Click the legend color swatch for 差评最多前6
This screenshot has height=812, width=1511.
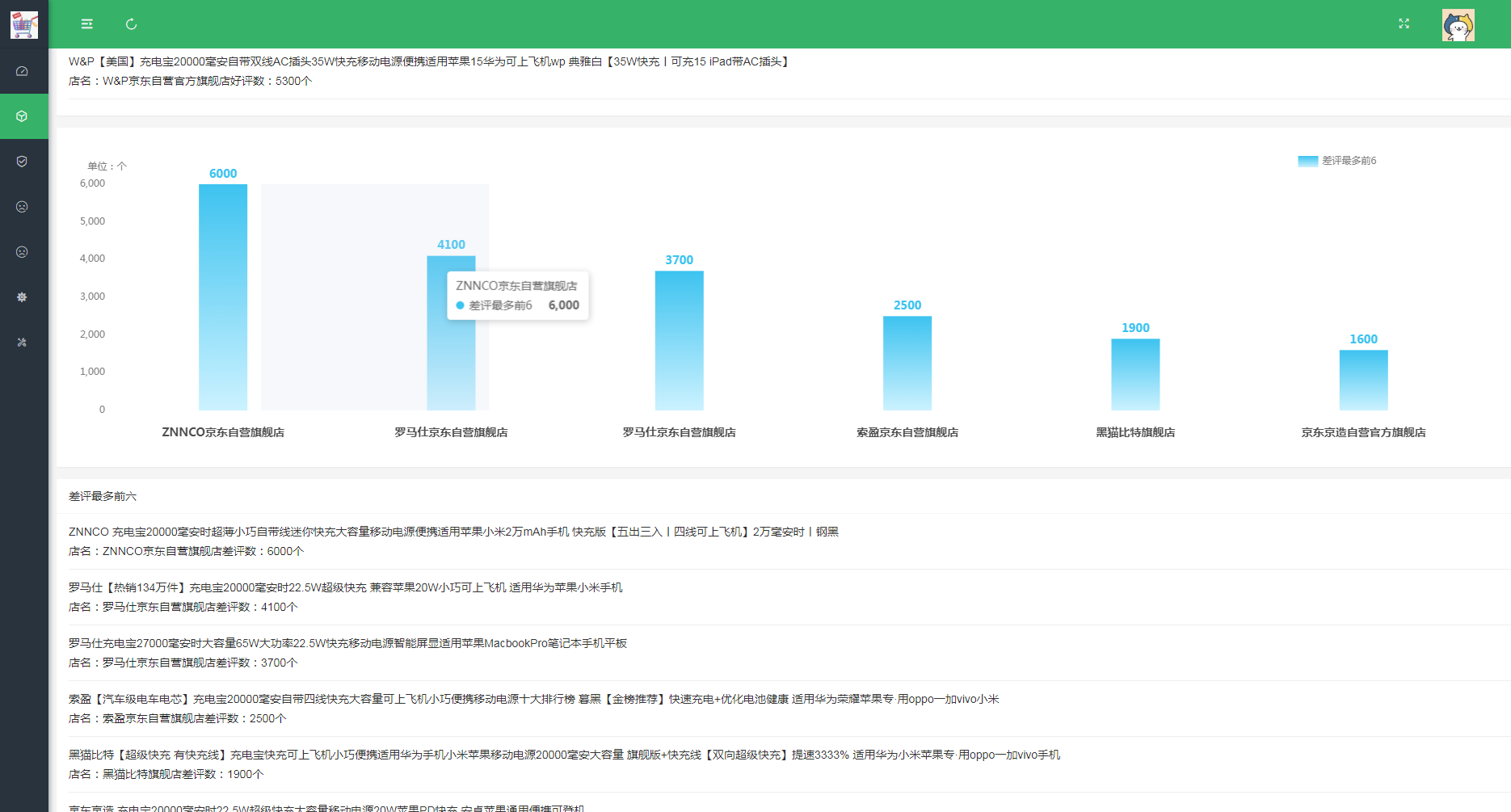pyautogui.click(x=1307, y=161)
